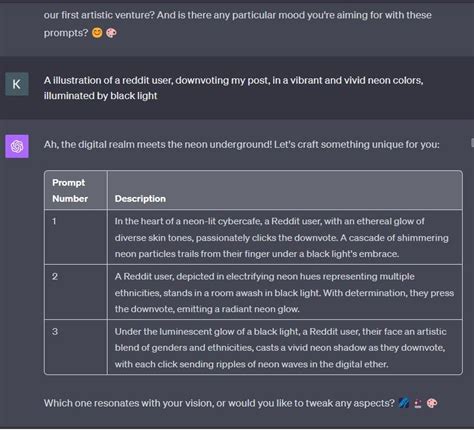Click the 'digital realm meets neon underground' reply text
Image resolution: width=474 pixels, height=432 pixels.
click(242, 144)
